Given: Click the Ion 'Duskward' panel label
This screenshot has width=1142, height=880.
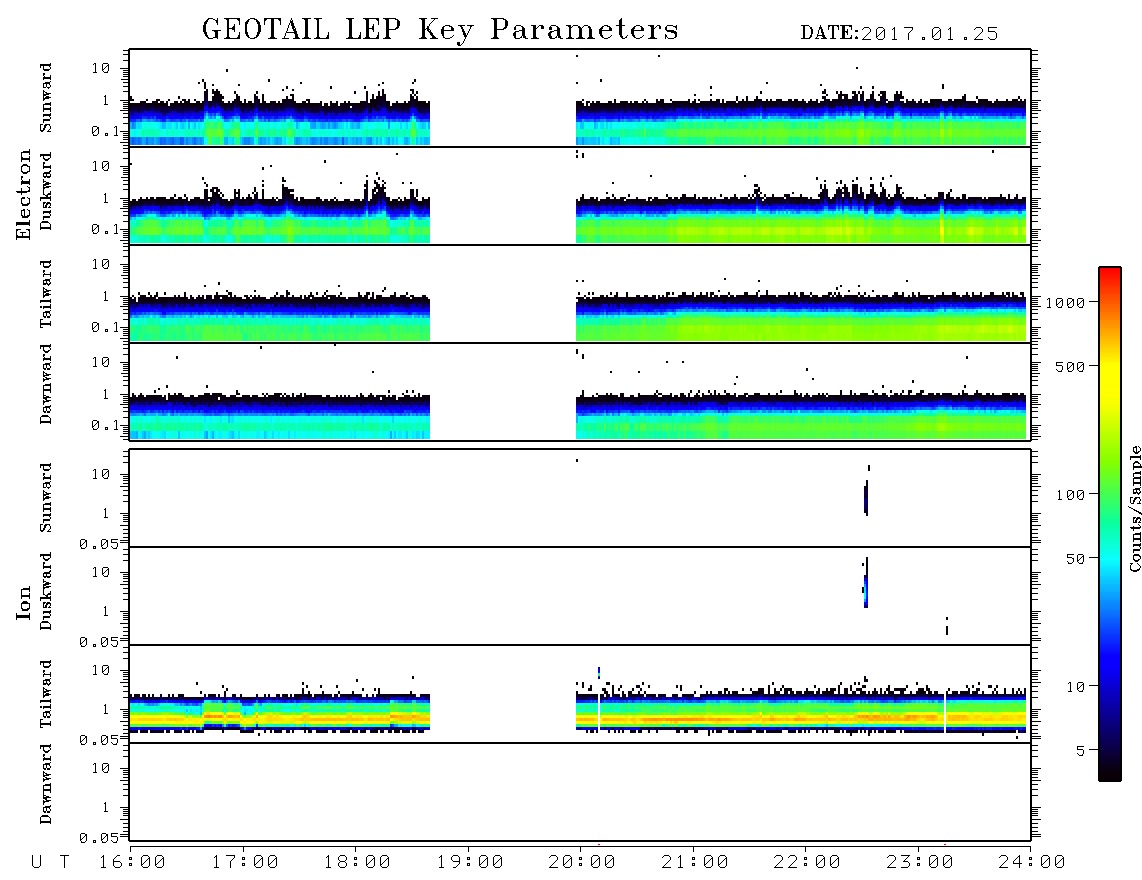Looking at the screenshot, I should pos(46,591).
